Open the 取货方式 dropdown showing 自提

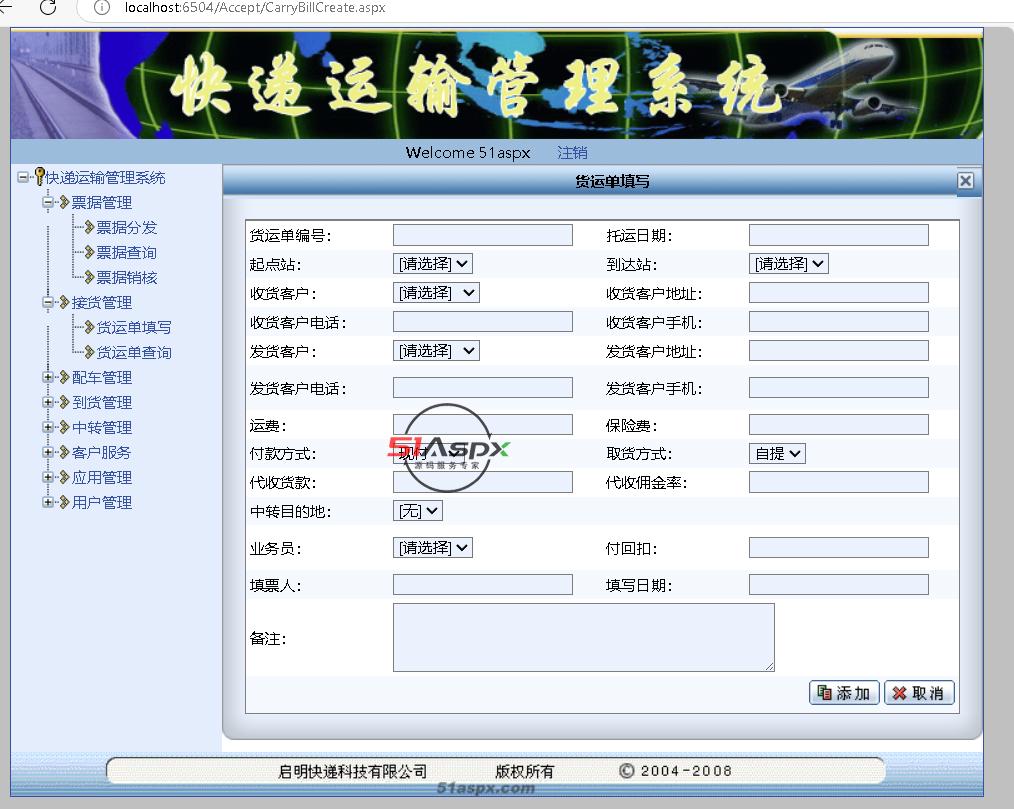click(777, 453)
